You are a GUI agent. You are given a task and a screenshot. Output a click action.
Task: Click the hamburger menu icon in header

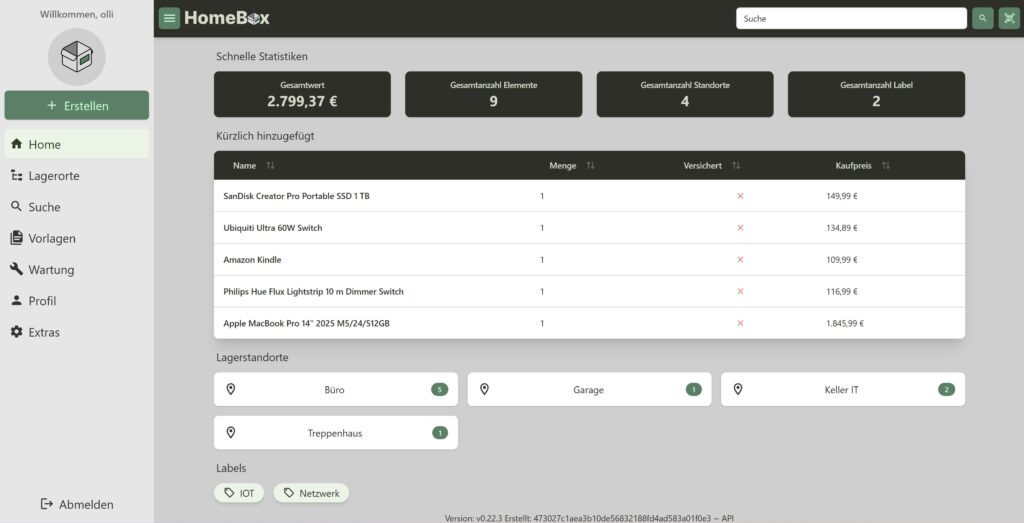pyautogui.click(x=169, y=18)
